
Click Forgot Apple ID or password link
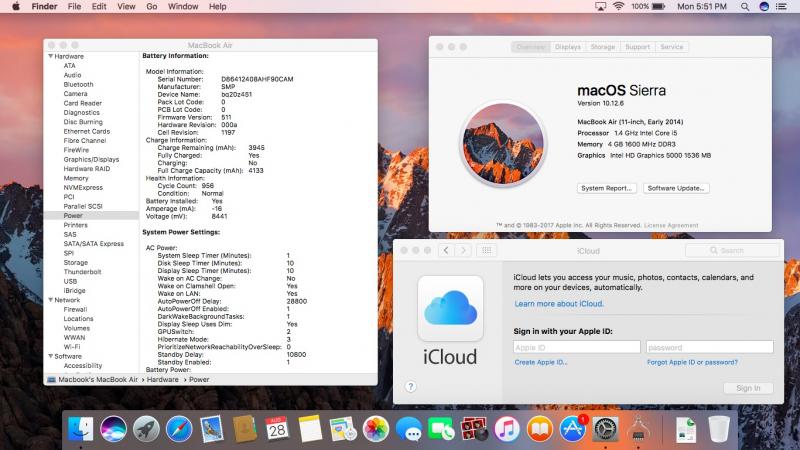[692, 362]
